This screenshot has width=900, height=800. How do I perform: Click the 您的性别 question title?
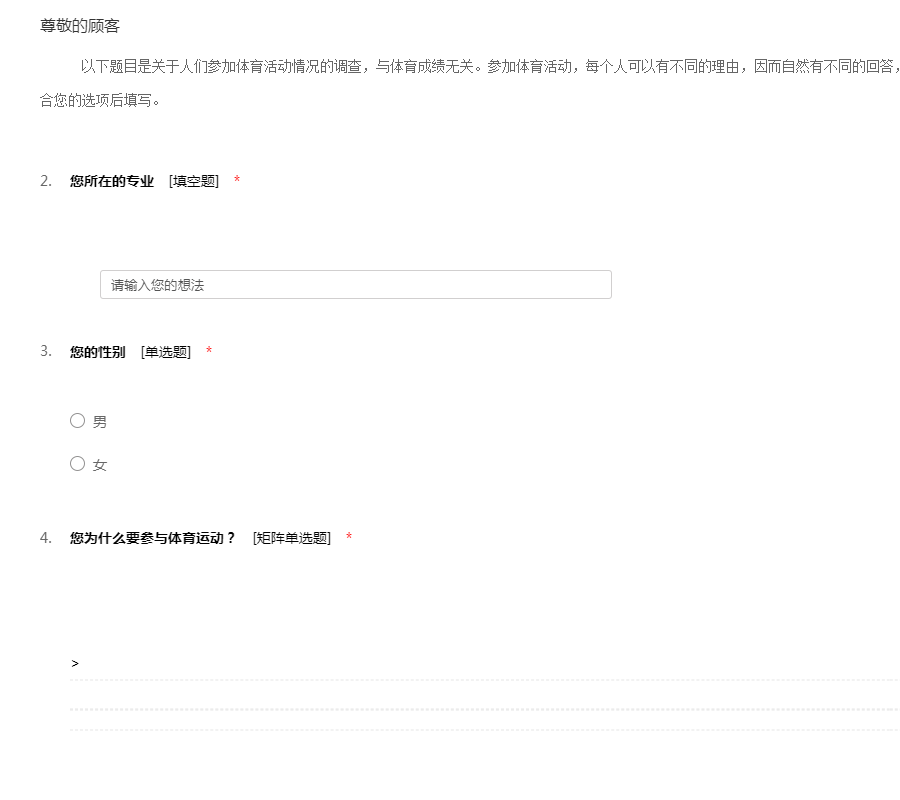point(98,352)
